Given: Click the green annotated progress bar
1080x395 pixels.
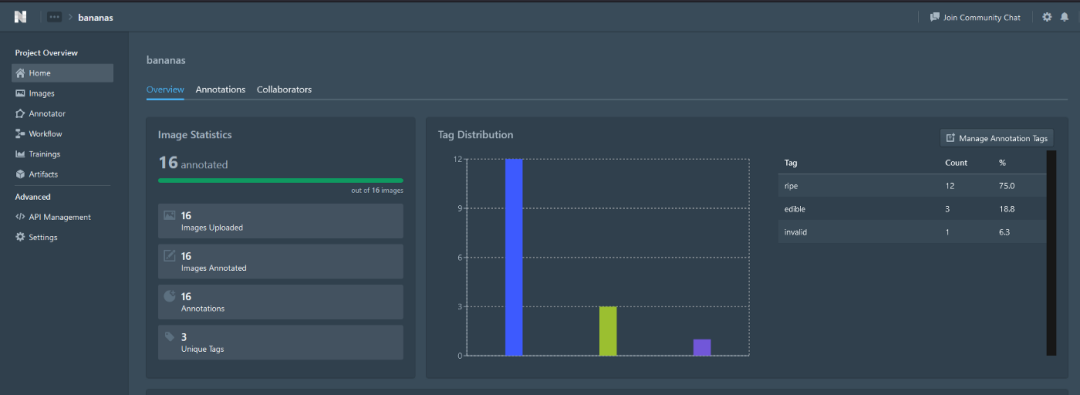Looking at the screenshot, I should [281, 181].
